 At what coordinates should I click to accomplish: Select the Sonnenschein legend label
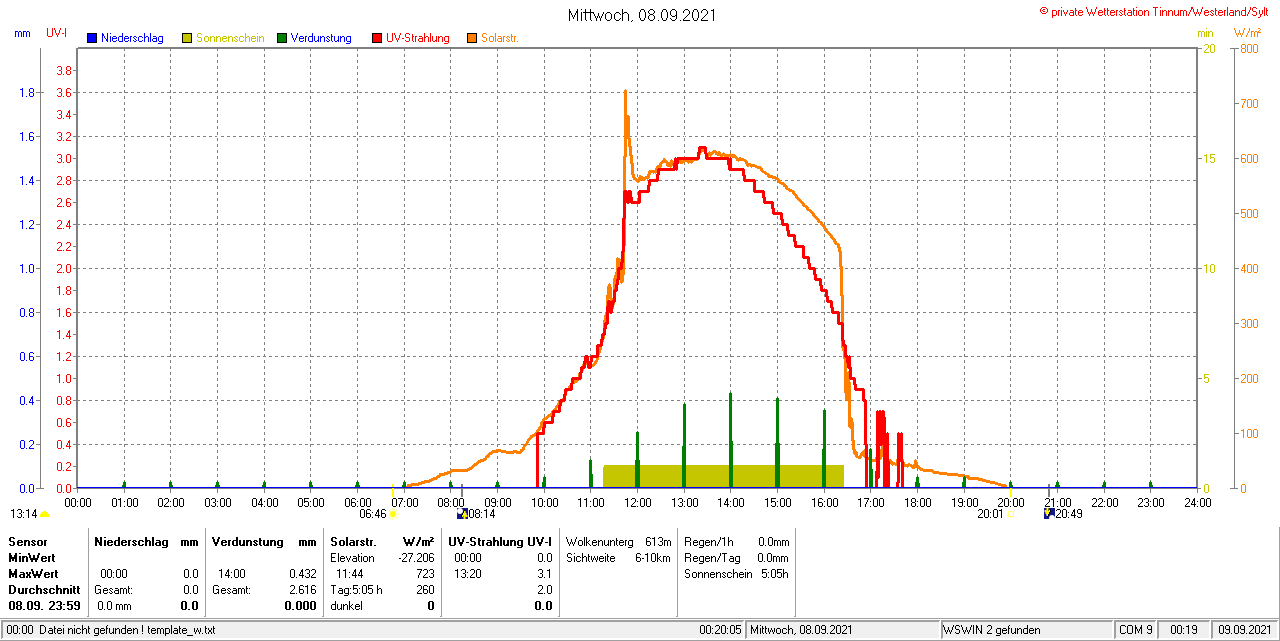[x=230, y=38]
